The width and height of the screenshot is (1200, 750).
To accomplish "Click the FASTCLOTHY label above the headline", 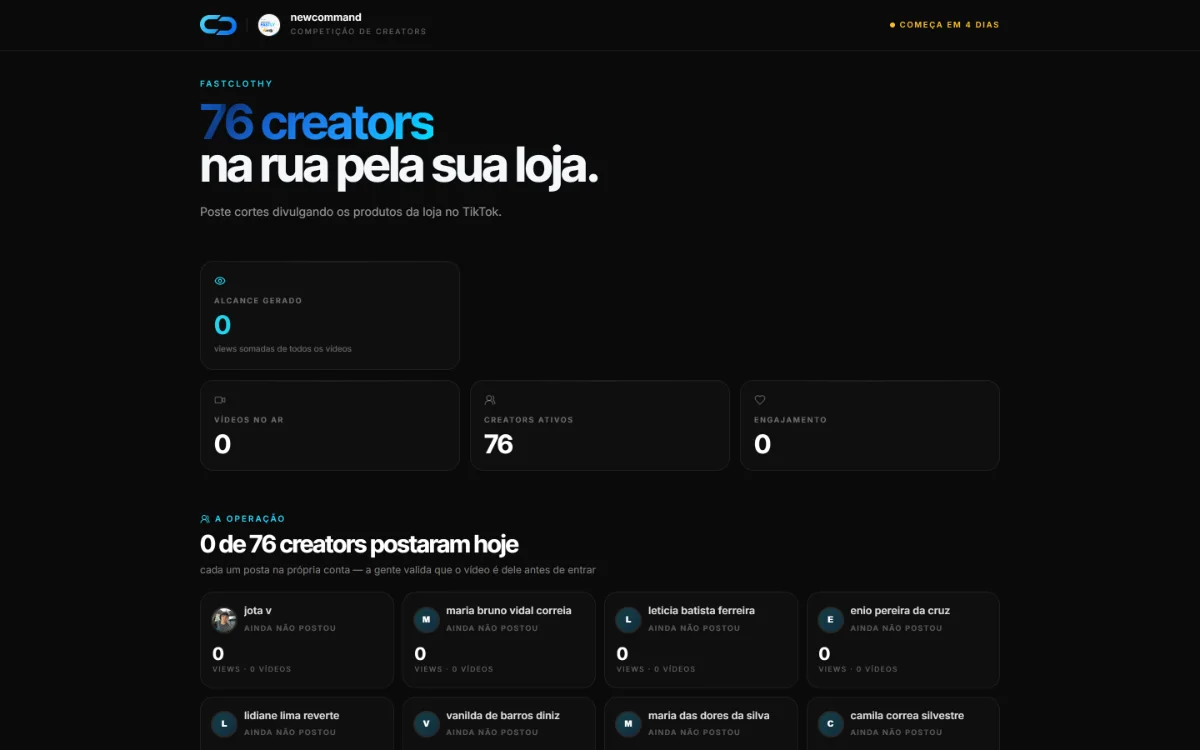I will click(x=236, y=84).
